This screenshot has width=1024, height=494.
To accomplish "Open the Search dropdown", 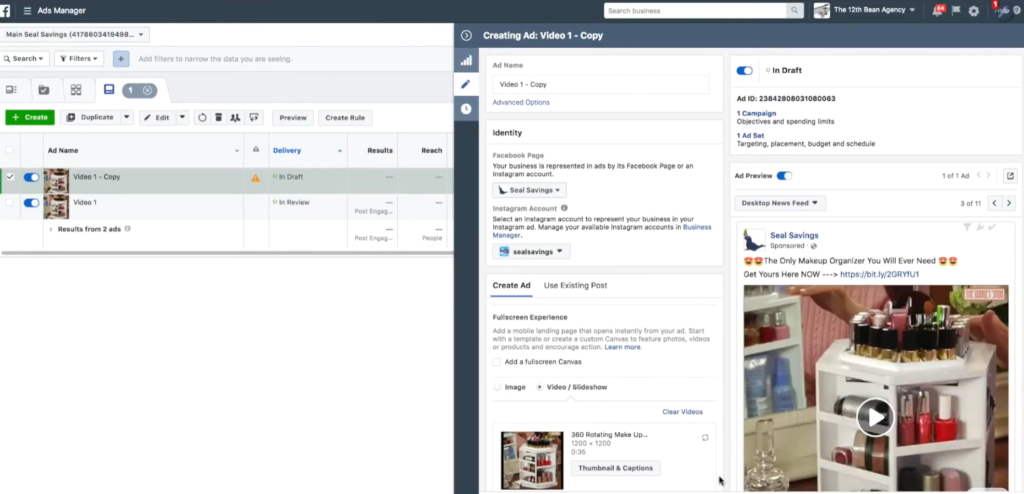I will [x=24, y=59].
